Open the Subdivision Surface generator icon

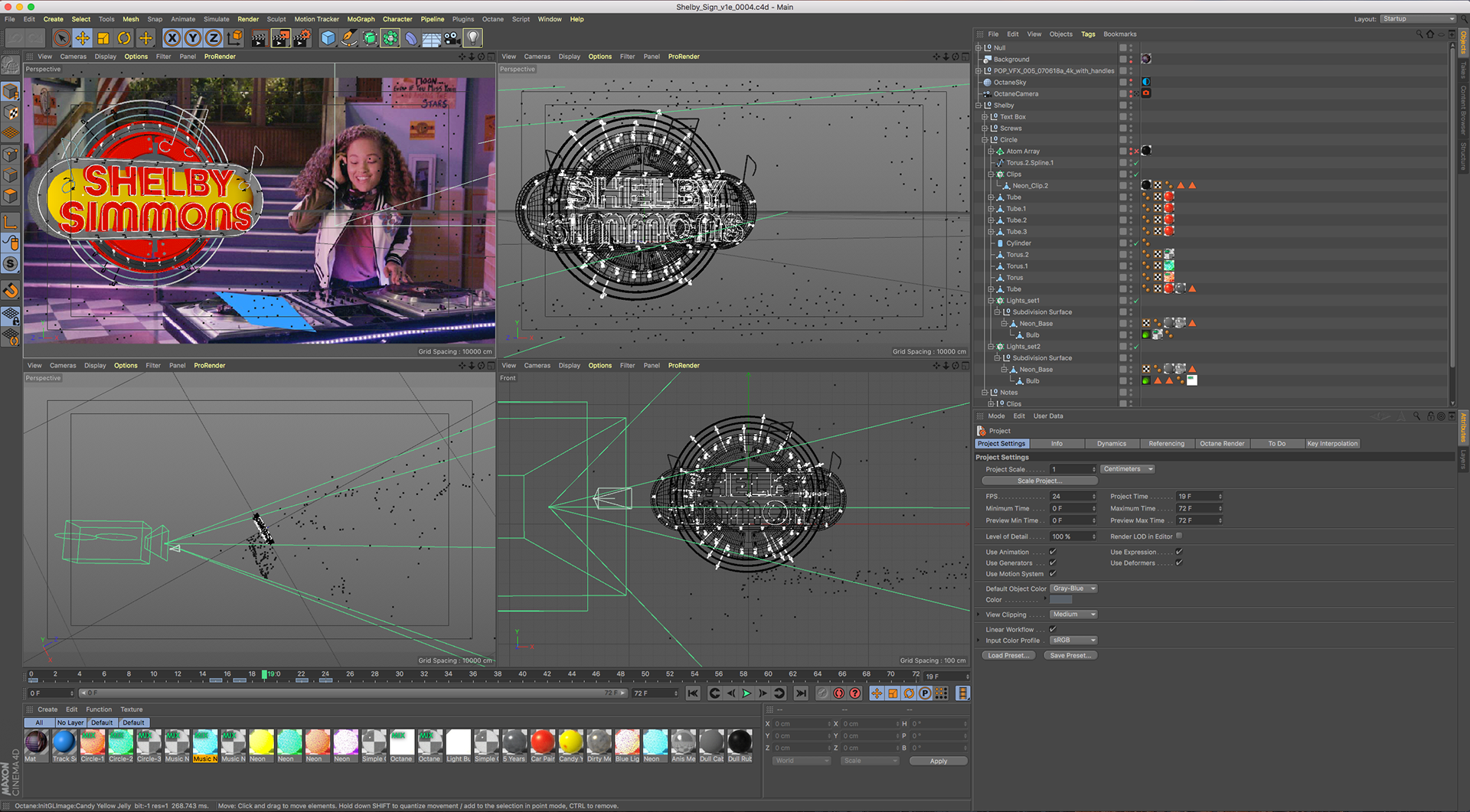tap(370, 38)
